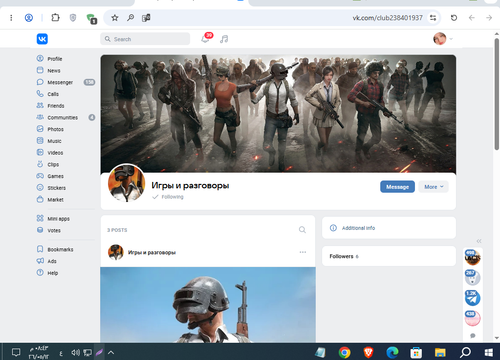This screenshot has height=360, width=500.
Task: Click the Ads megaphone icon
Action: click(x=40, y=261)
